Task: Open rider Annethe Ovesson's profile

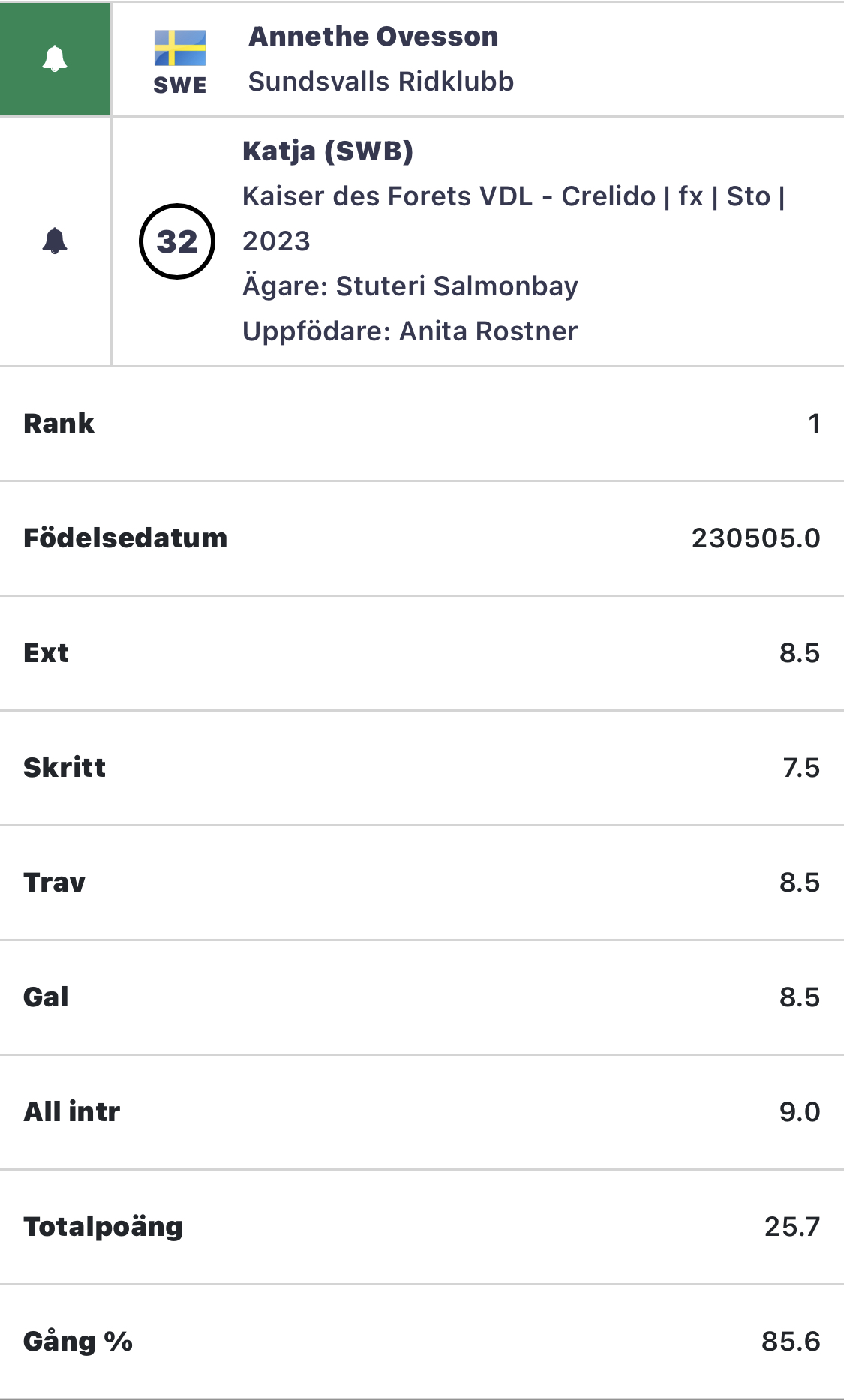Action: pos(374,37)
